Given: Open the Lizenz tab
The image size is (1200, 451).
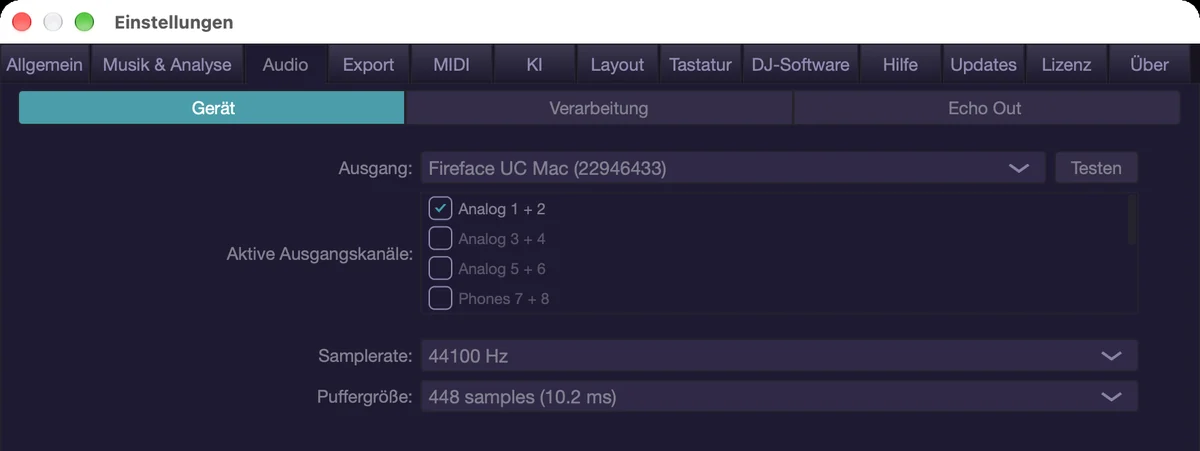Looking at the screenshot, I should click(x=1066, y=65).
